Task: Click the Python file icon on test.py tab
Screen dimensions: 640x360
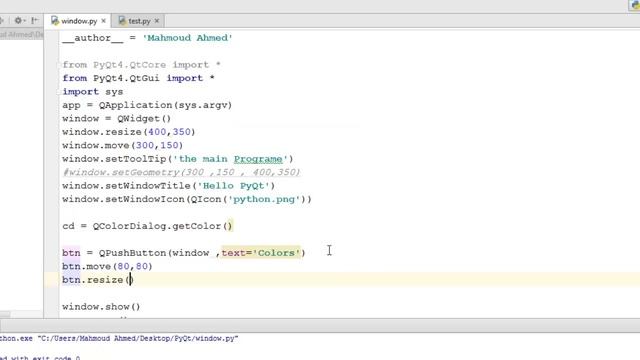Action: pos(122,21)
